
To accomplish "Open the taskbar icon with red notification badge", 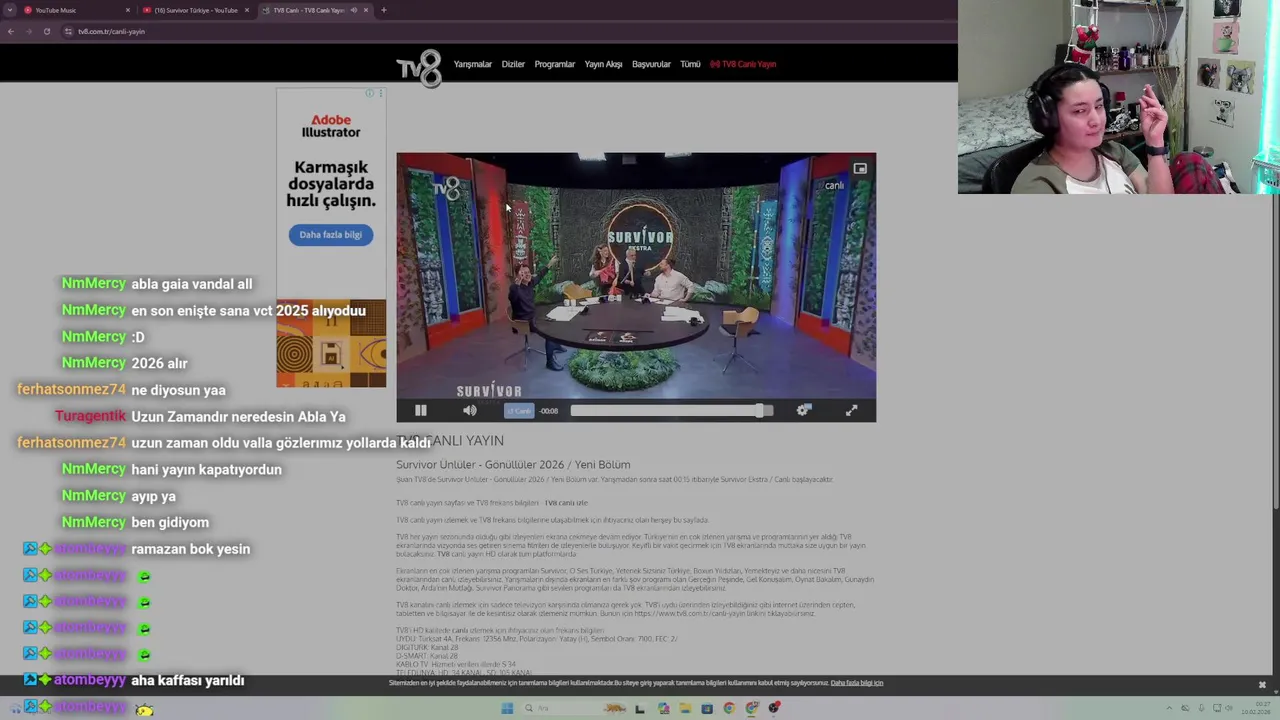I will click(x=775, y=708).
